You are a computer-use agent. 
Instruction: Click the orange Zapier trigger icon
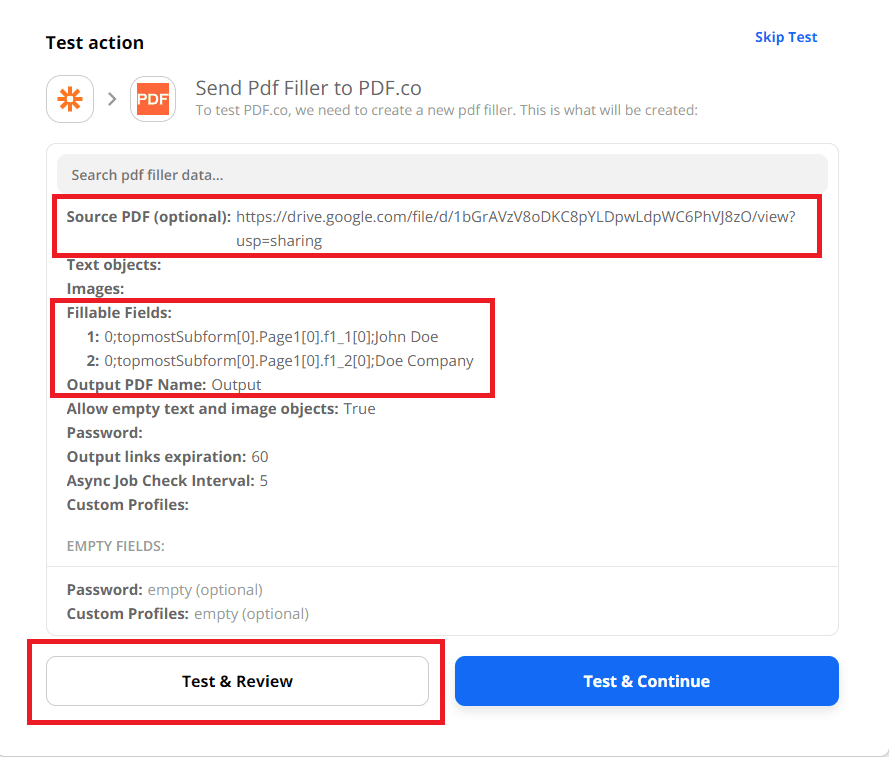click(70, 99)
